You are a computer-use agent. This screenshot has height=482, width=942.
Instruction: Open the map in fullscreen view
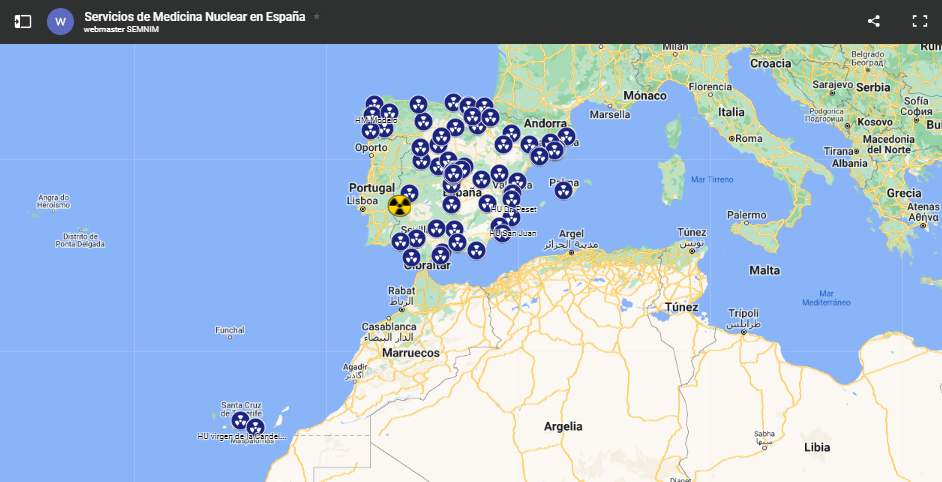[x=919, y=21]
